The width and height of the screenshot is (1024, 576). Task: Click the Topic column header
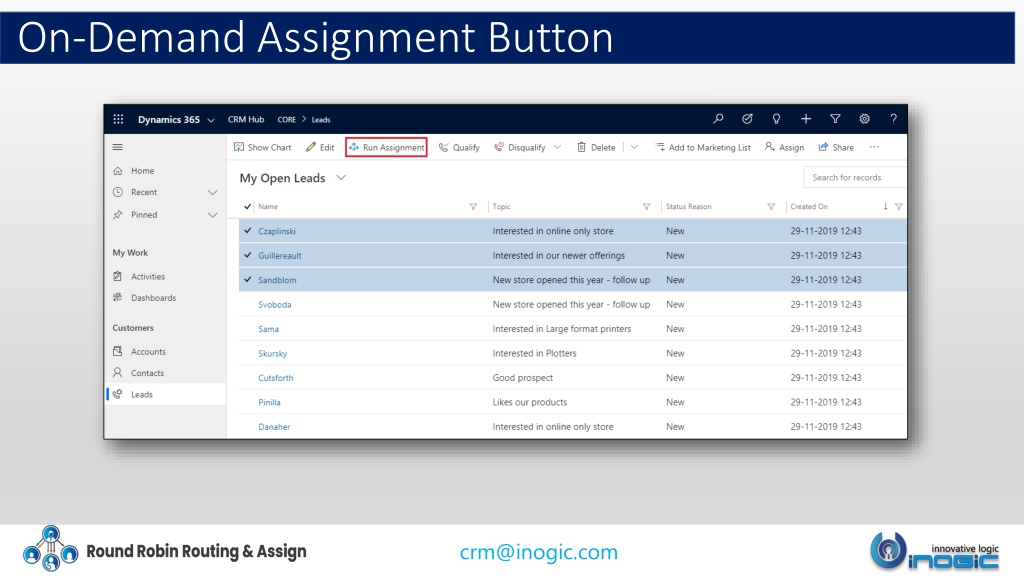tap(502, 206)
